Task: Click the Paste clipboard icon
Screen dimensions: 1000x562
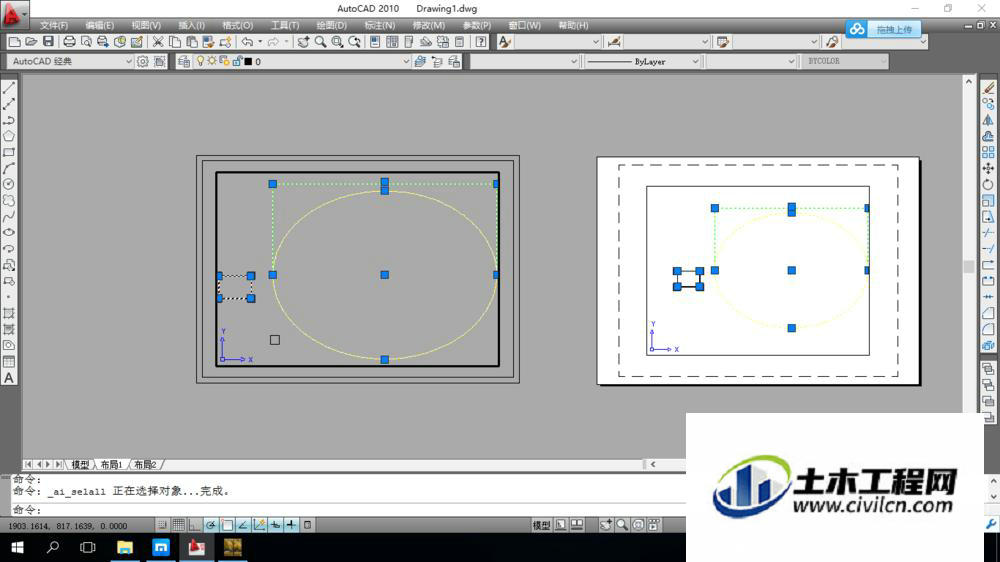Action: coord(191,42)
